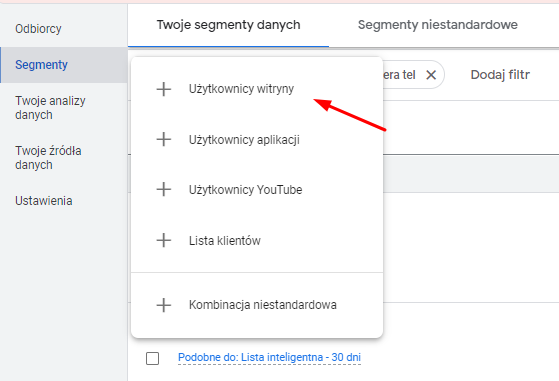Viewport: 559px width, 381px height.
Task: Open Twoje źródła danych section
Action: point(48,158)
